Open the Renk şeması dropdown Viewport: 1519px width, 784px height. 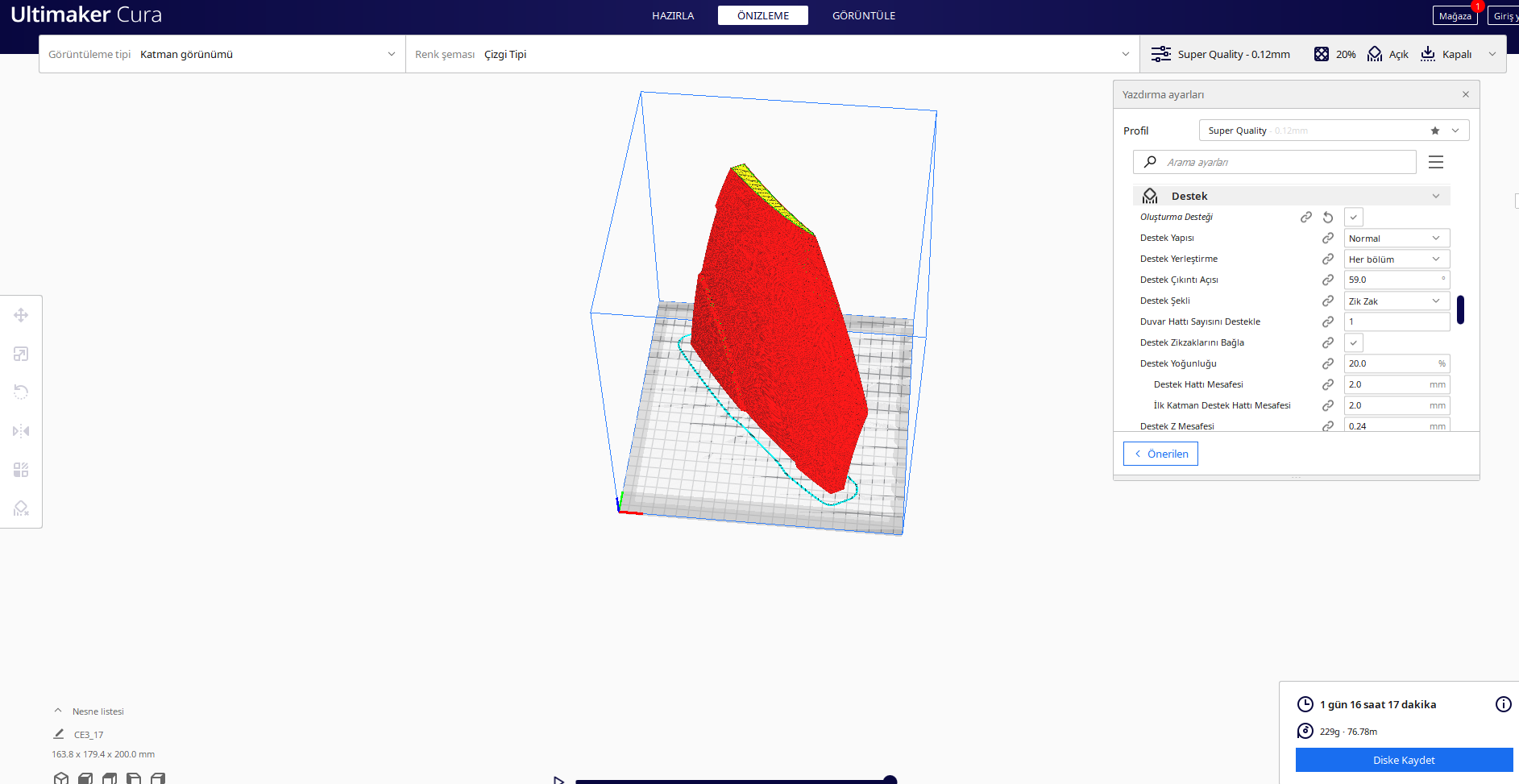pos(773,54)
